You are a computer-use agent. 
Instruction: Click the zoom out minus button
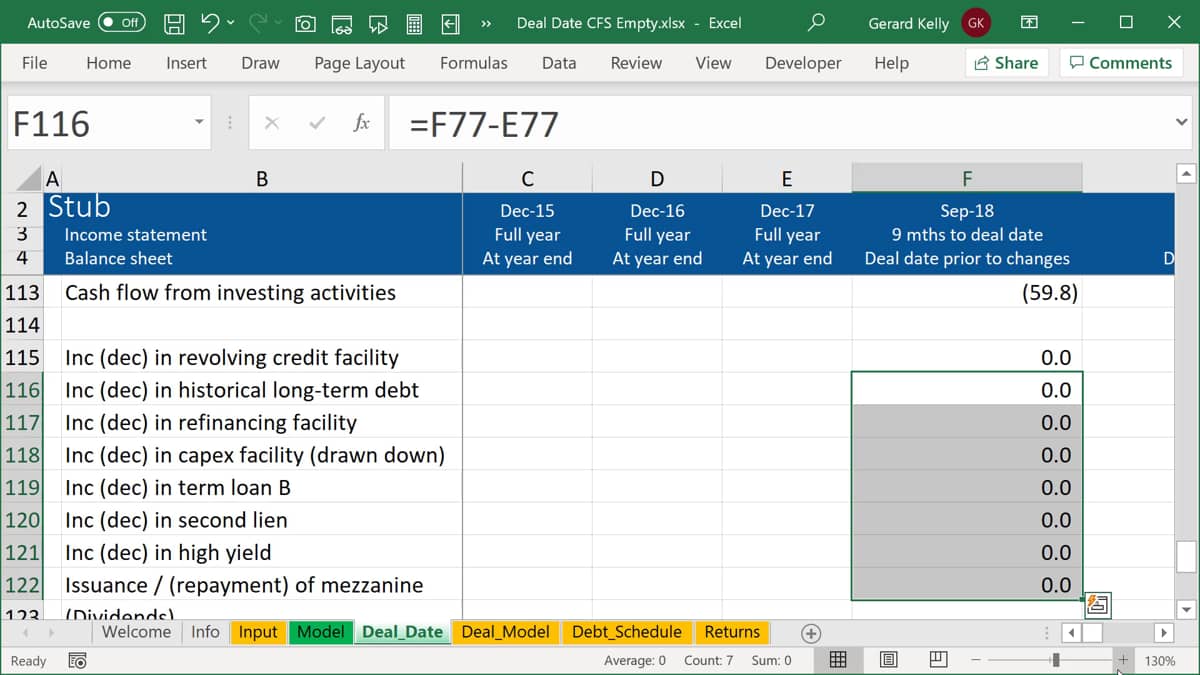(977, 661)
